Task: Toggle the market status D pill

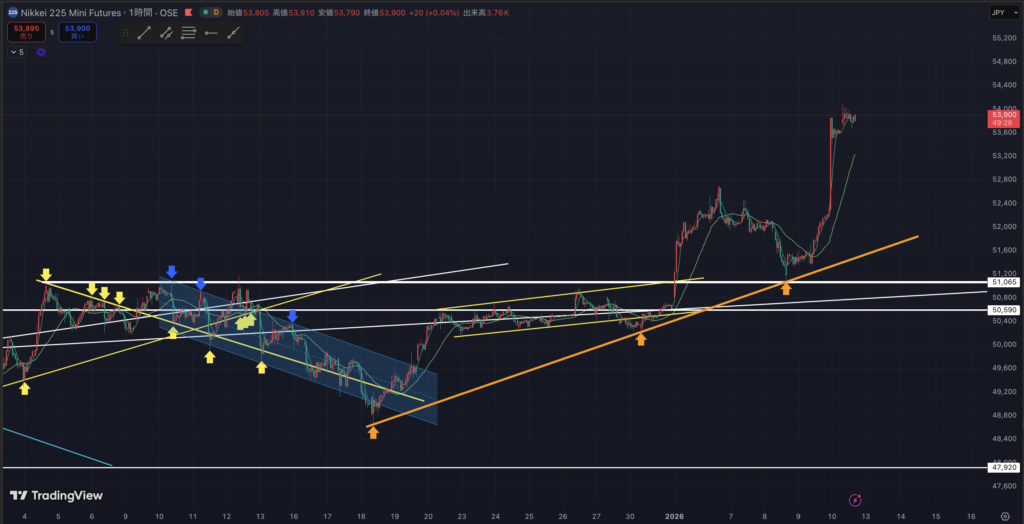Action: pyautogui.click(x=211, y=12)
